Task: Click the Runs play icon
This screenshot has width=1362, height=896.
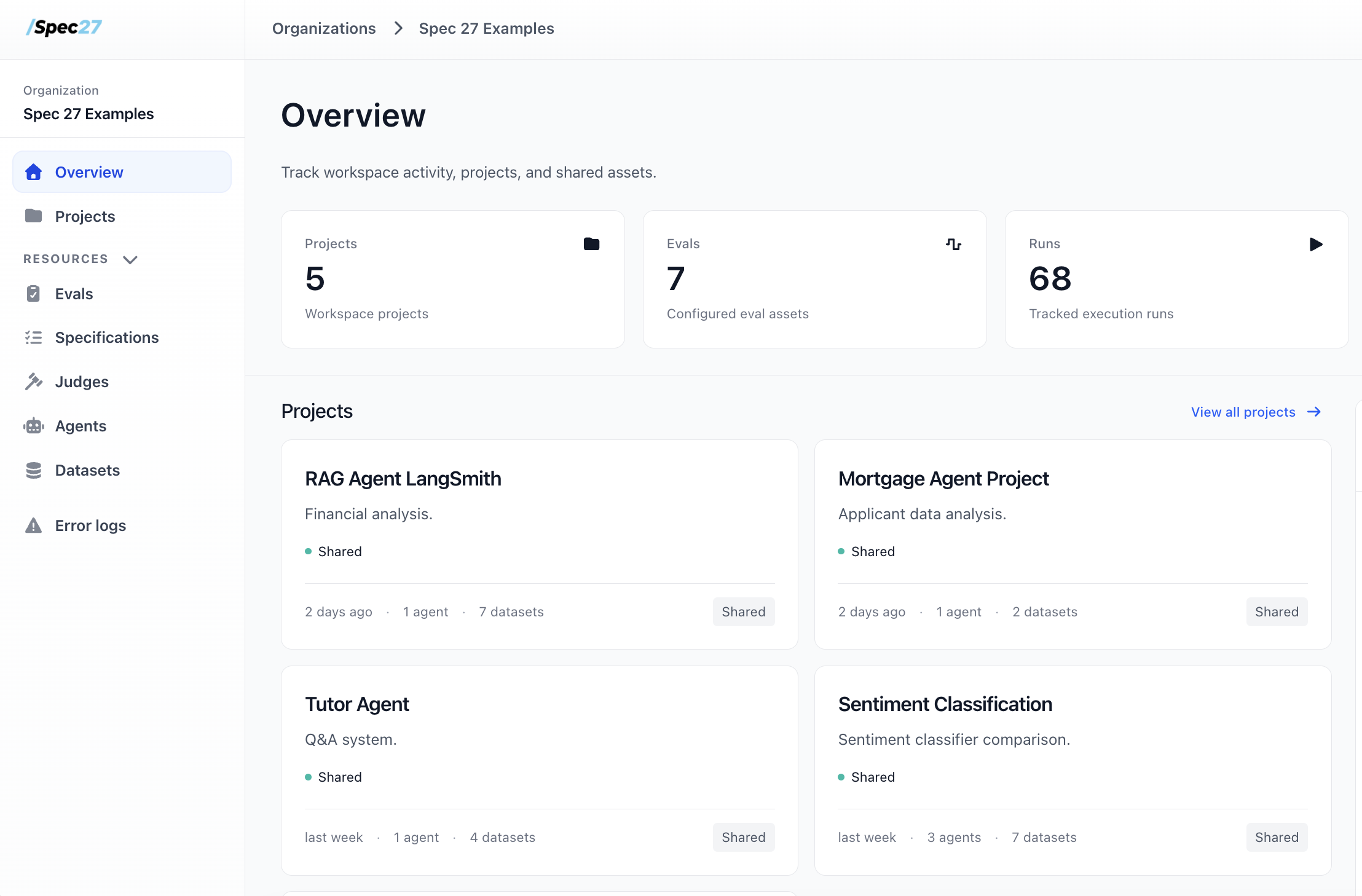Action: (x=1315, y=244)
